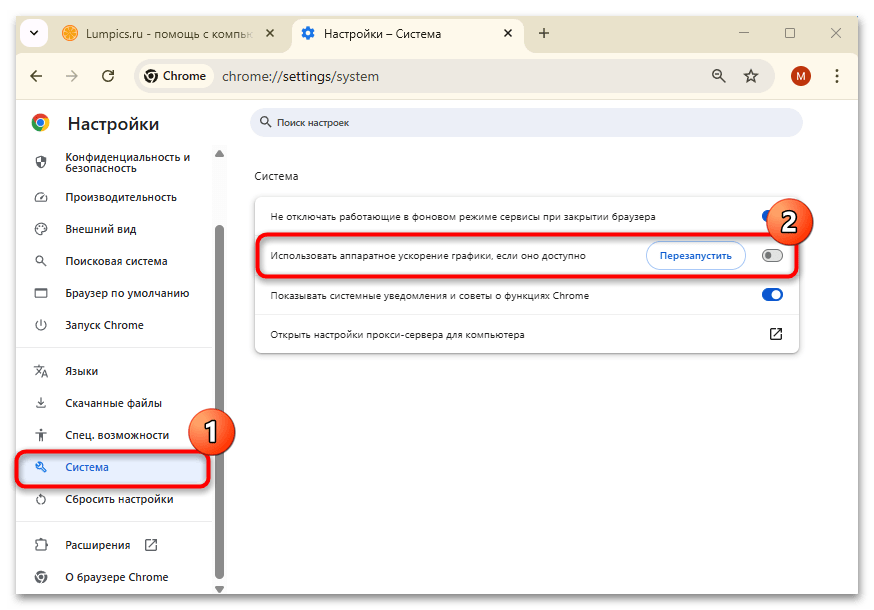
Task: Click the zoom magnifier icon in address bar
Action: pyautogui.click(x=718, y=76)
